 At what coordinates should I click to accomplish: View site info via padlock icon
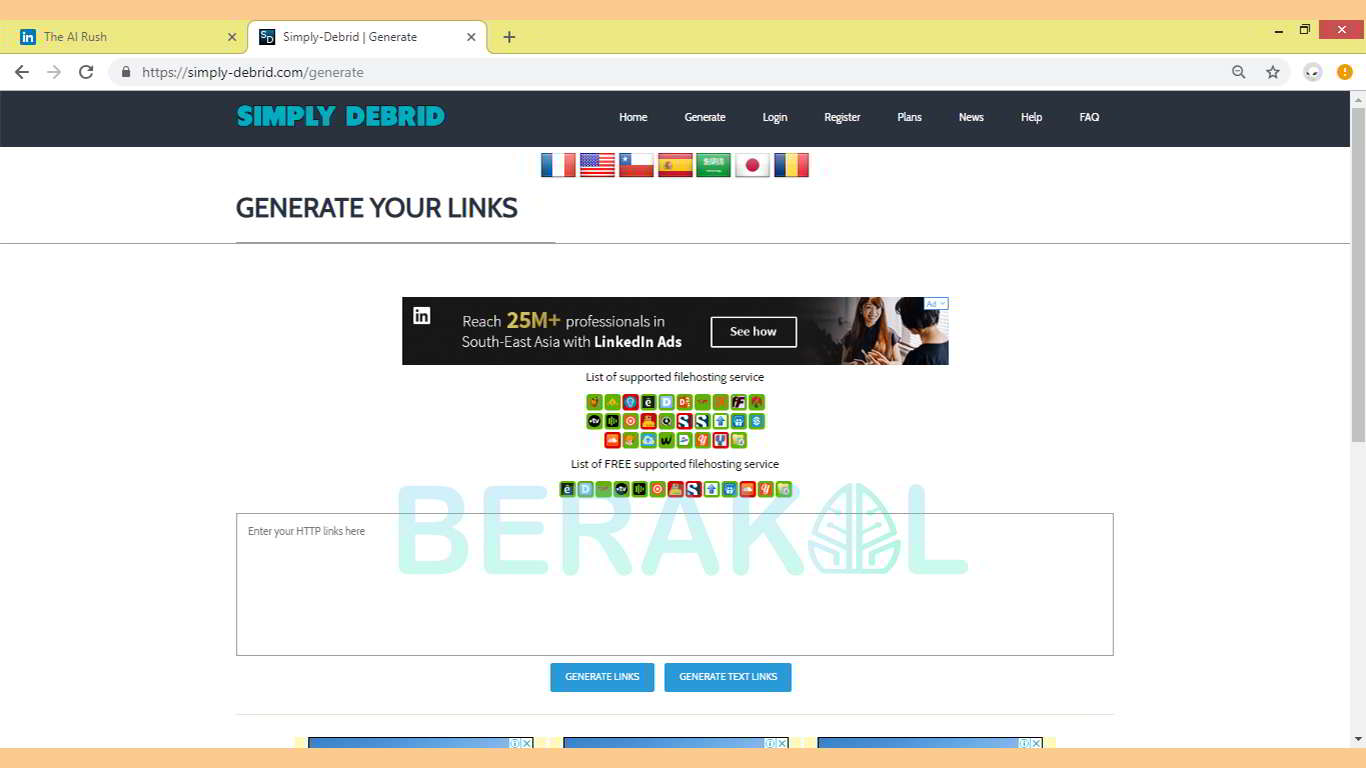pos(126,72)
